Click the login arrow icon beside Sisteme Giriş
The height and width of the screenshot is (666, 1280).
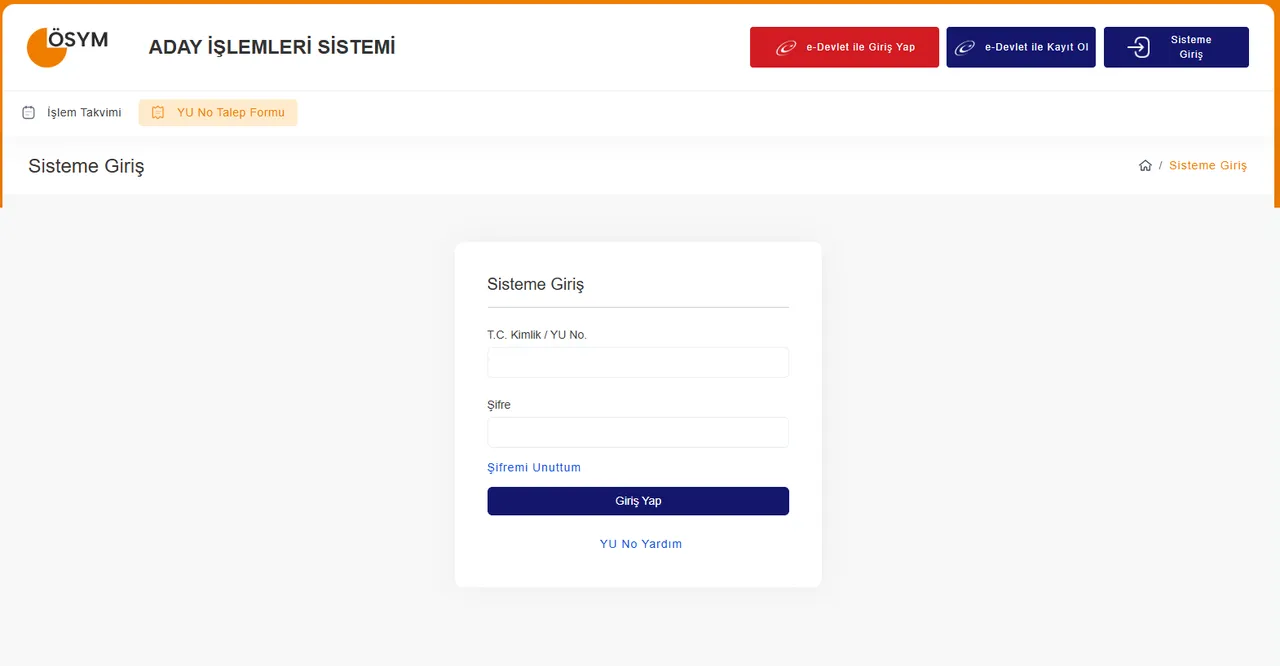[1138, 47]
